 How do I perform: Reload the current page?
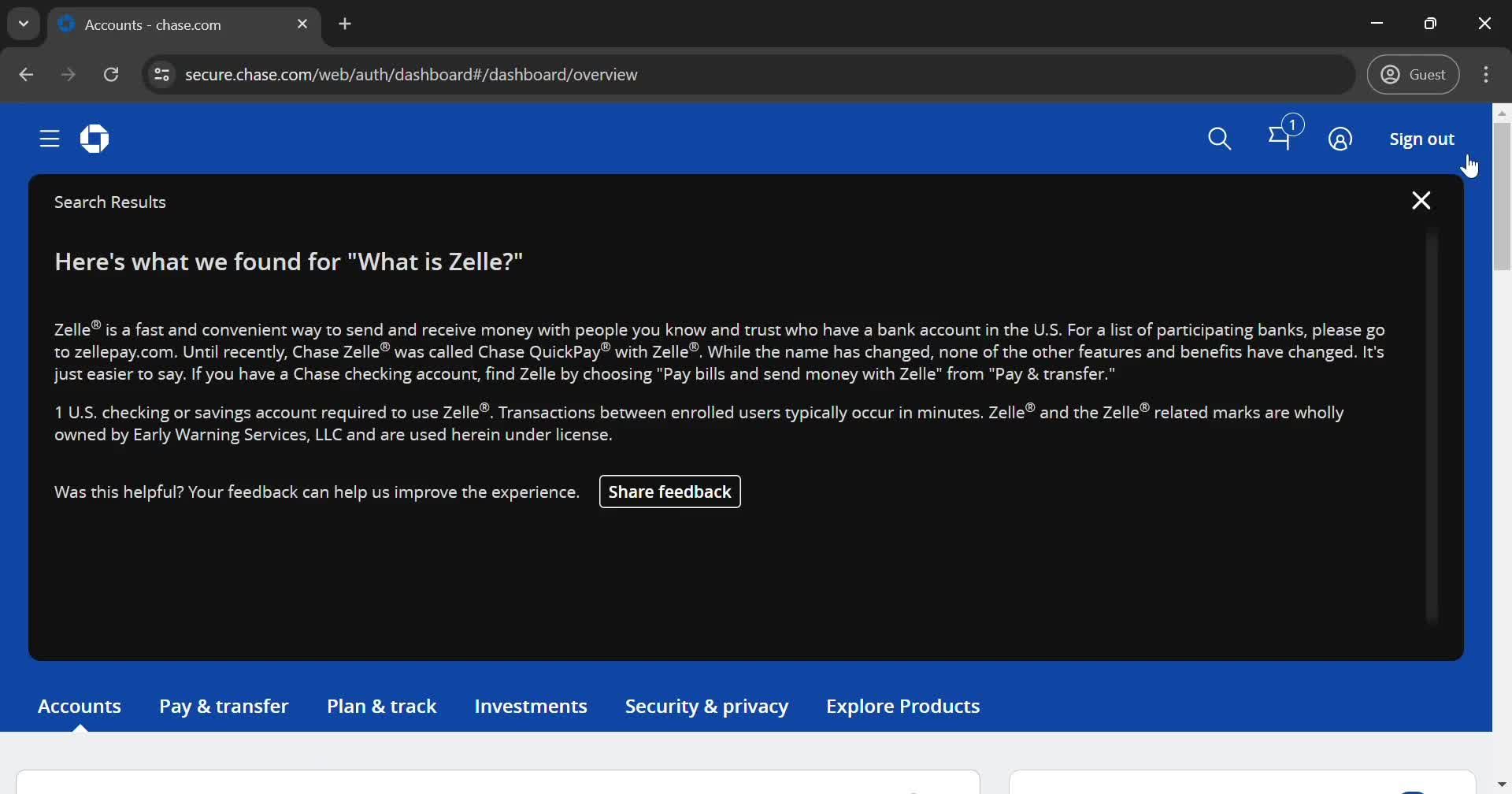click(111, 74)
